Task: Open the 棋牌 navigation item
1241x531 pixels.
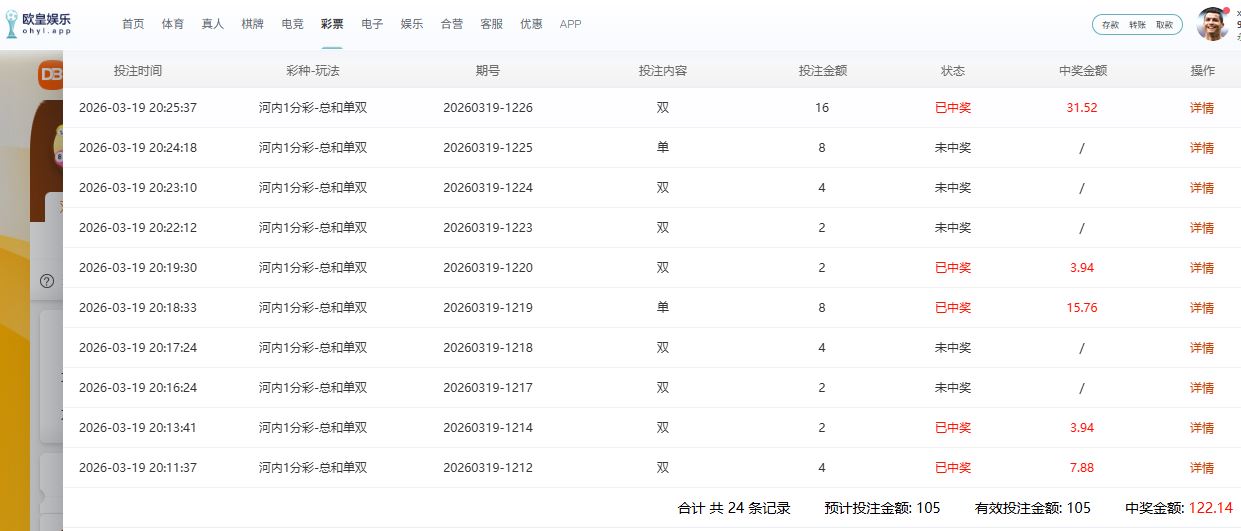Action: (252, 24)
